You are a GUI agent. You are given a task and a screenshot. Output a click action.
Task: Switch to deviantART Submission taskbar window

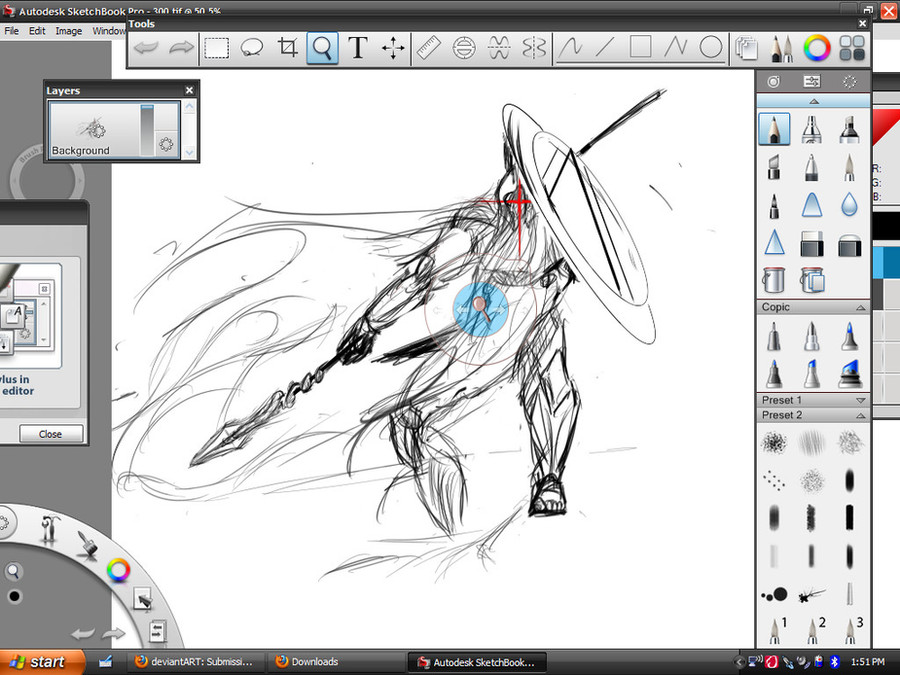click(195, 662)
